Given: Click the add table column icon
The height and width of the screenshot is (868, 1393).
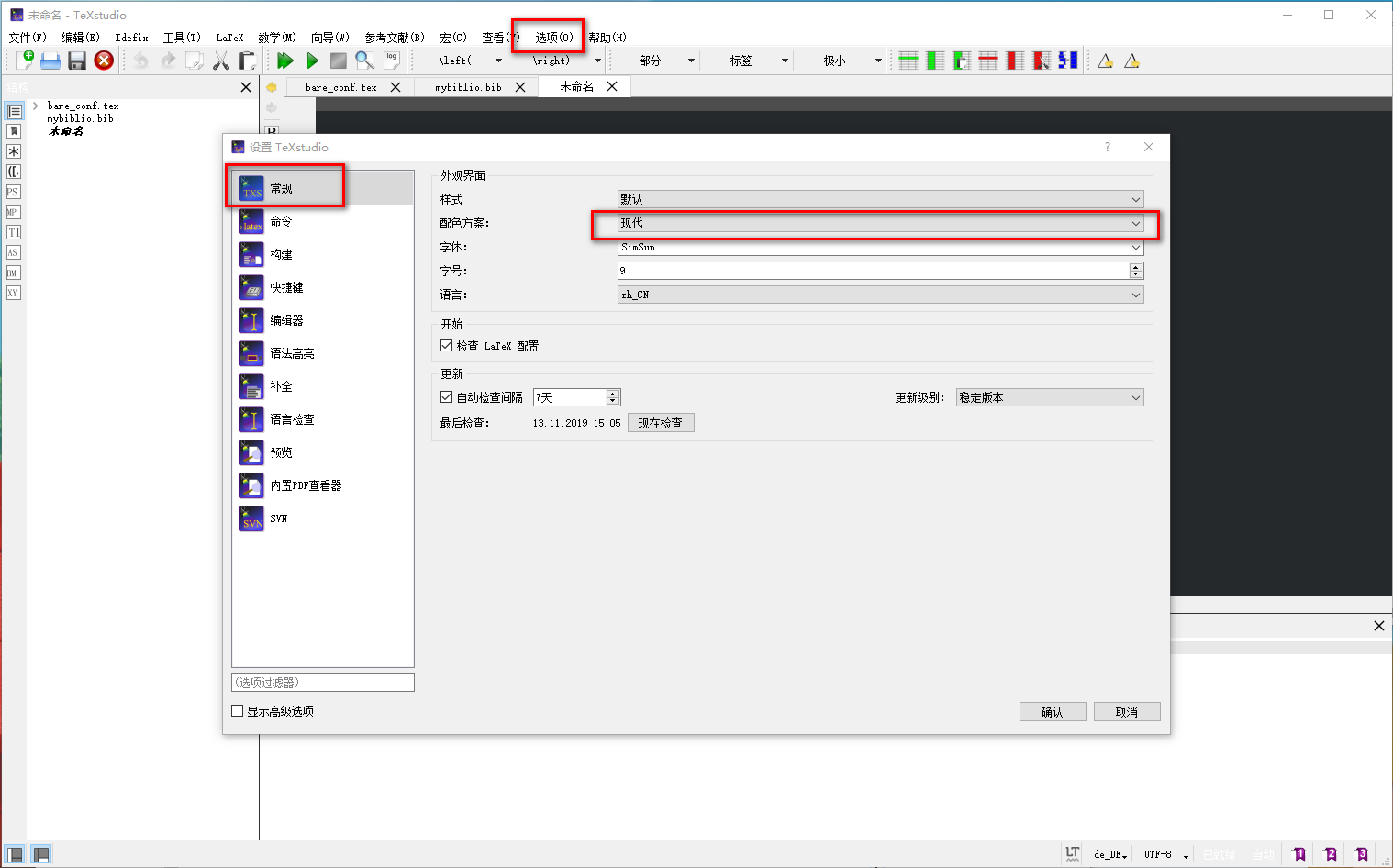Looking at the screenshot, I should click(x=935, y=61).
